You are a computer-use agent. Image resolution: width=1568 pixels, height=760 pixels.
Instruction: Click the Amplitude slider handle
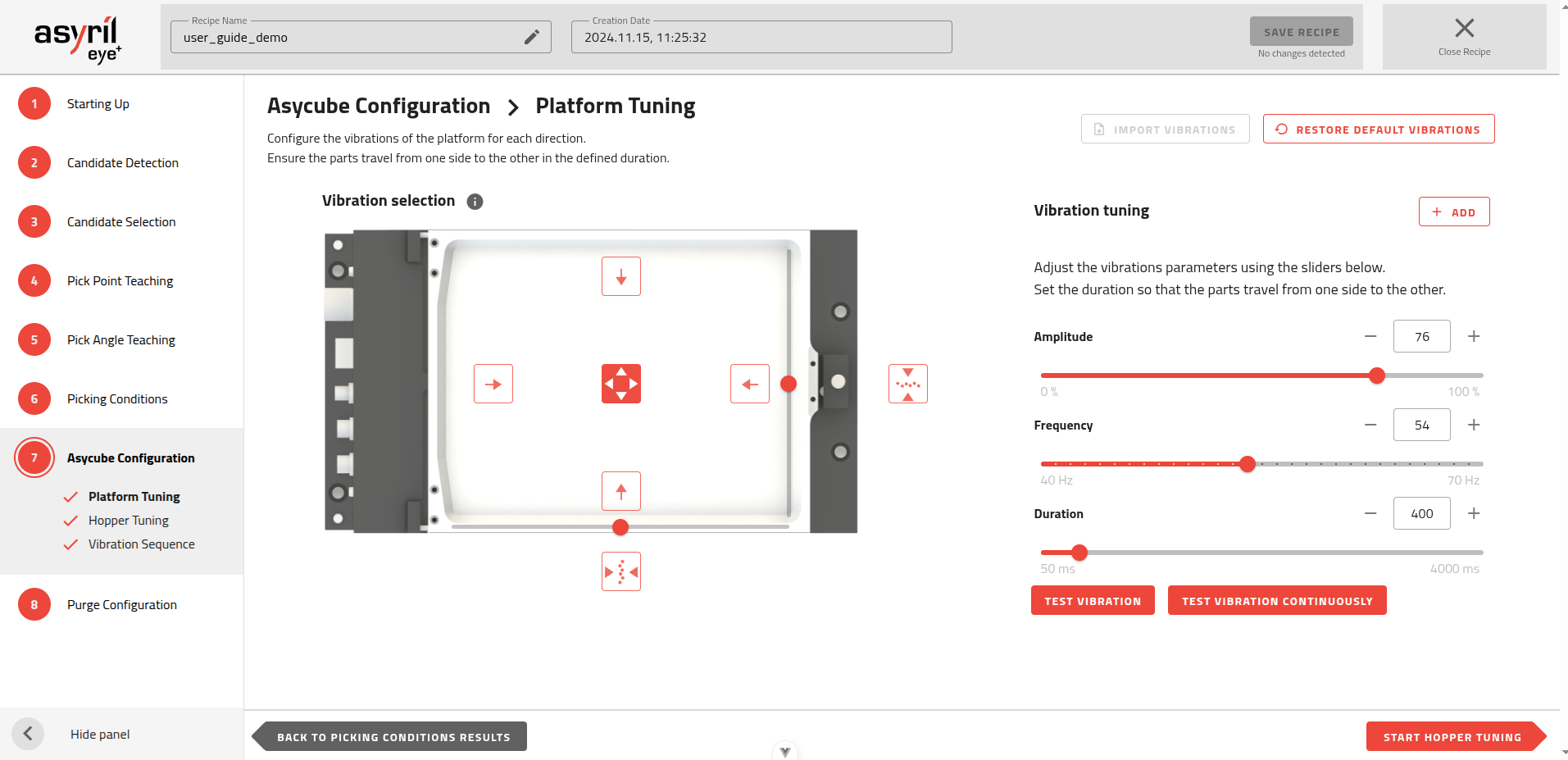pos(1377,375)
